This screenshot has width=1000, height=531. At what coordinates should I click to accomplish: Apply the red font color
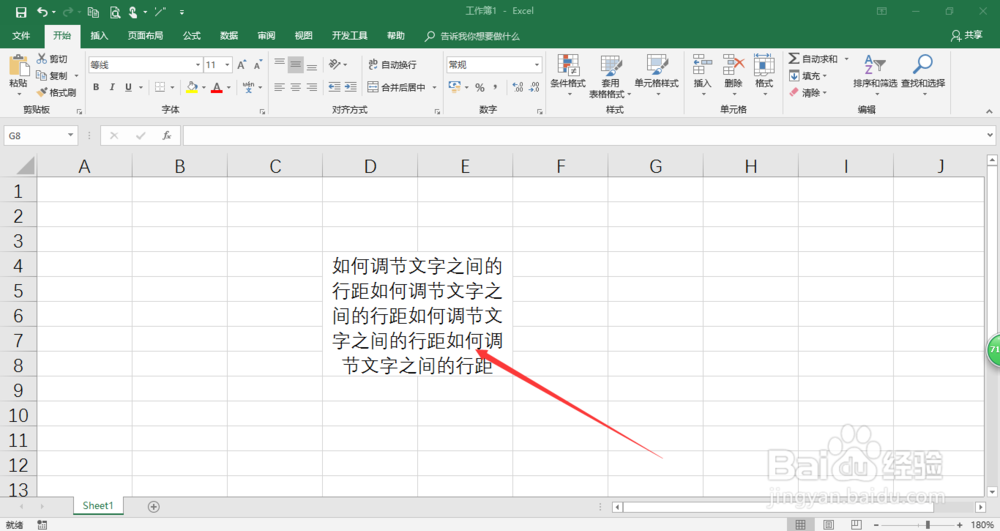click(x=217, y=87)
